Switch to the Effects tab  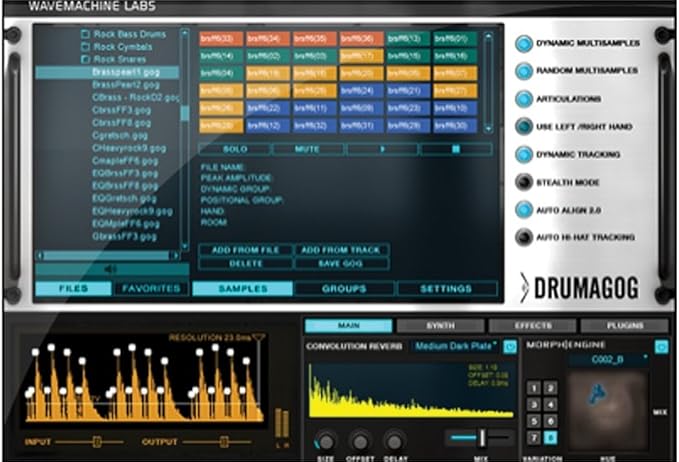pyautogui.click(x=532, y=326)
